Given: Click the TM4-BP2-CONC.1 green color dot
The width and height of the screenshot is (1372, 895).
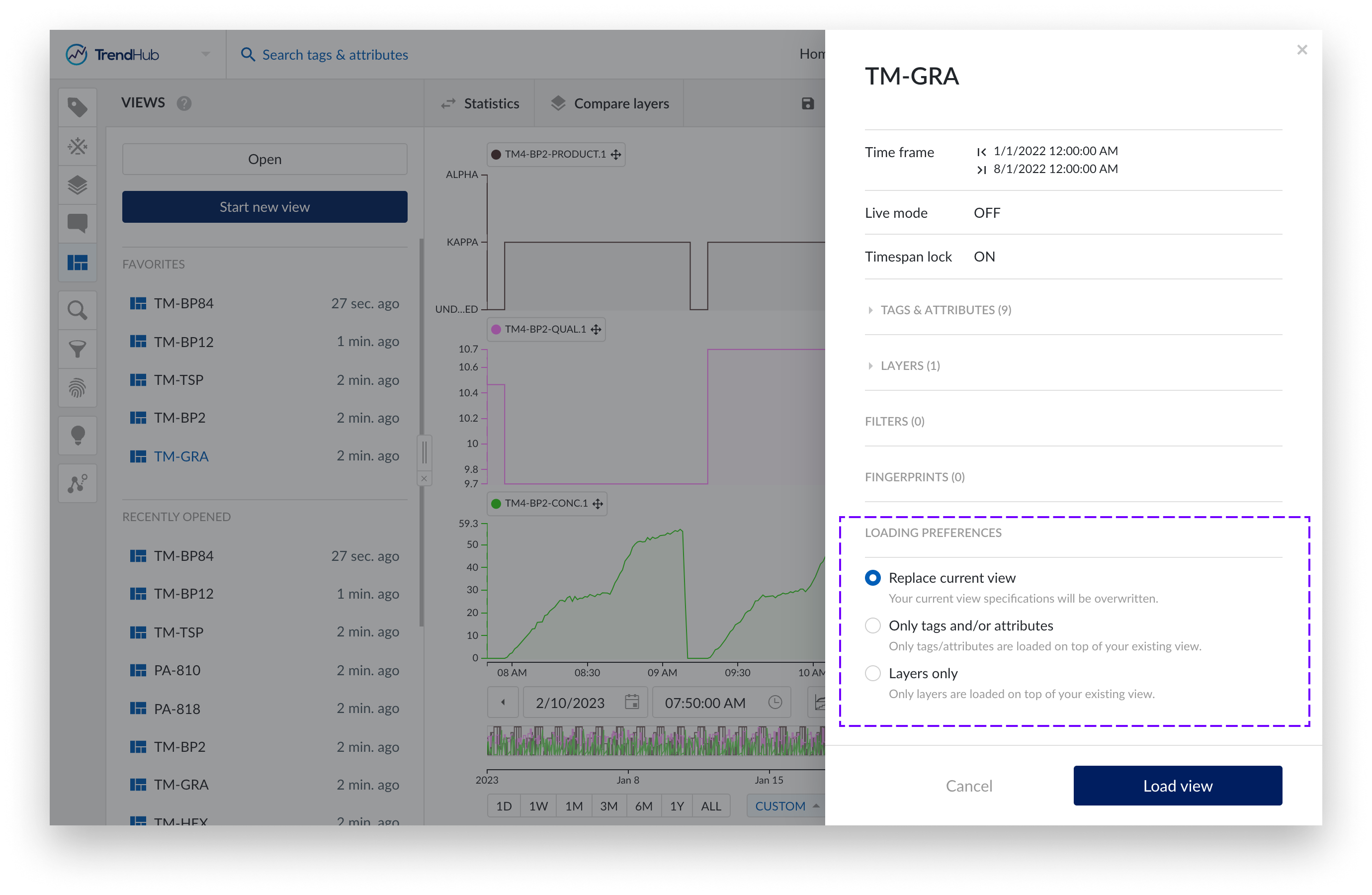Looking at the screenshot, I should click(497, 503).
